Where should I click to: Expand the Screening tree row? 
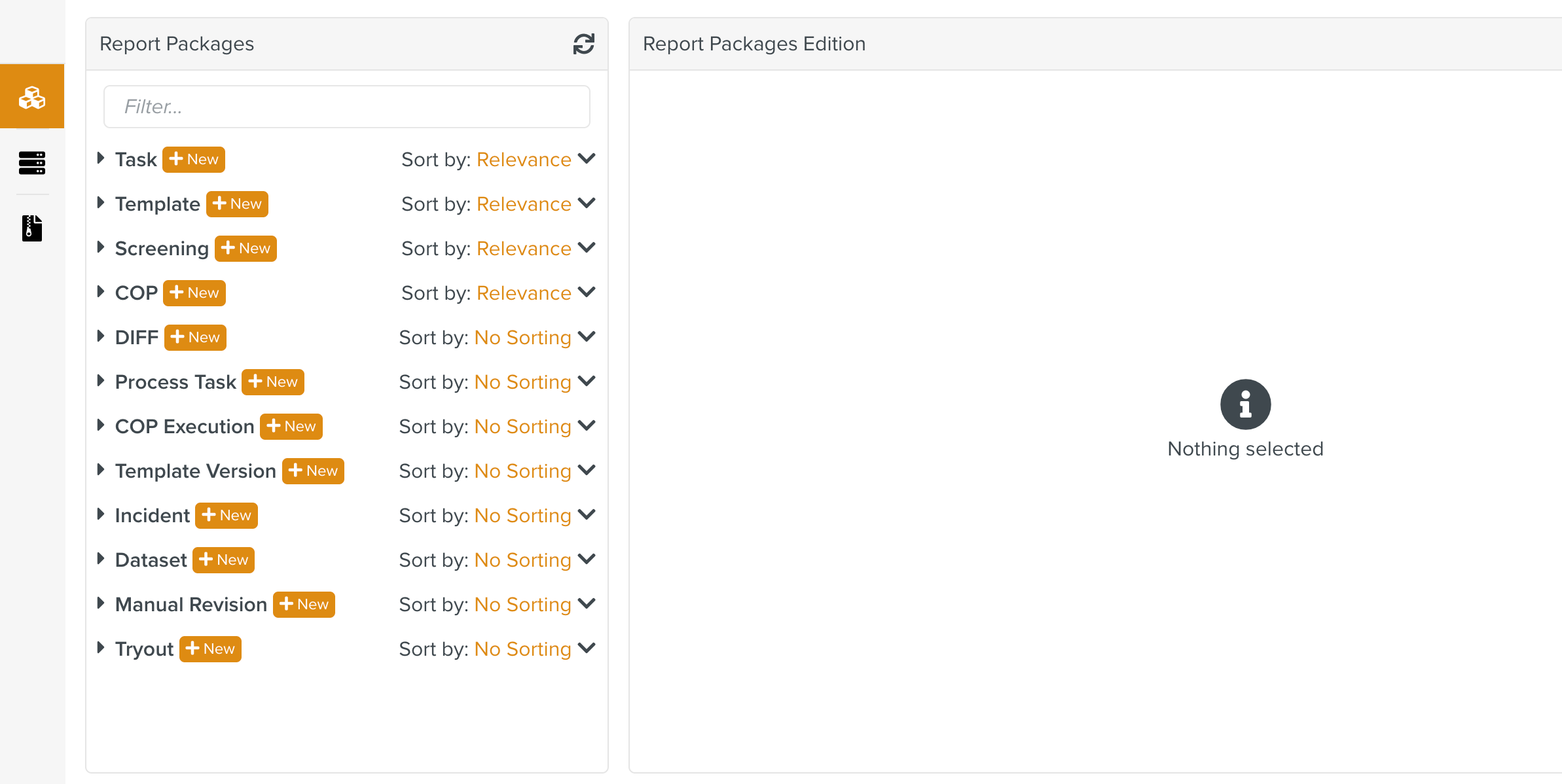(101, 247)
